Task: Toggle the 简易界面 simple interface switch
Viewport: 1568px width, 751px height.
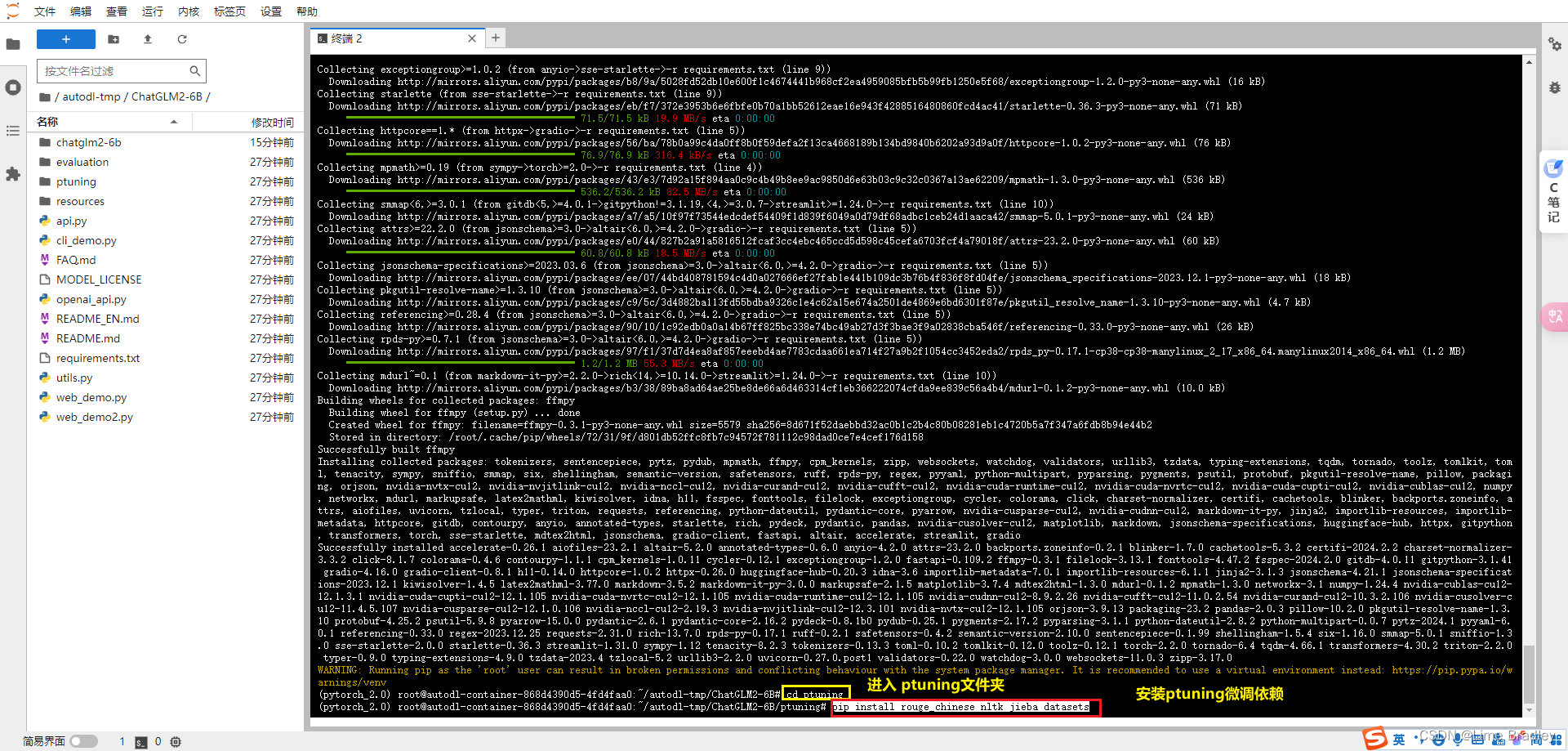Action: pyautogui.click(x=83, y=741)
